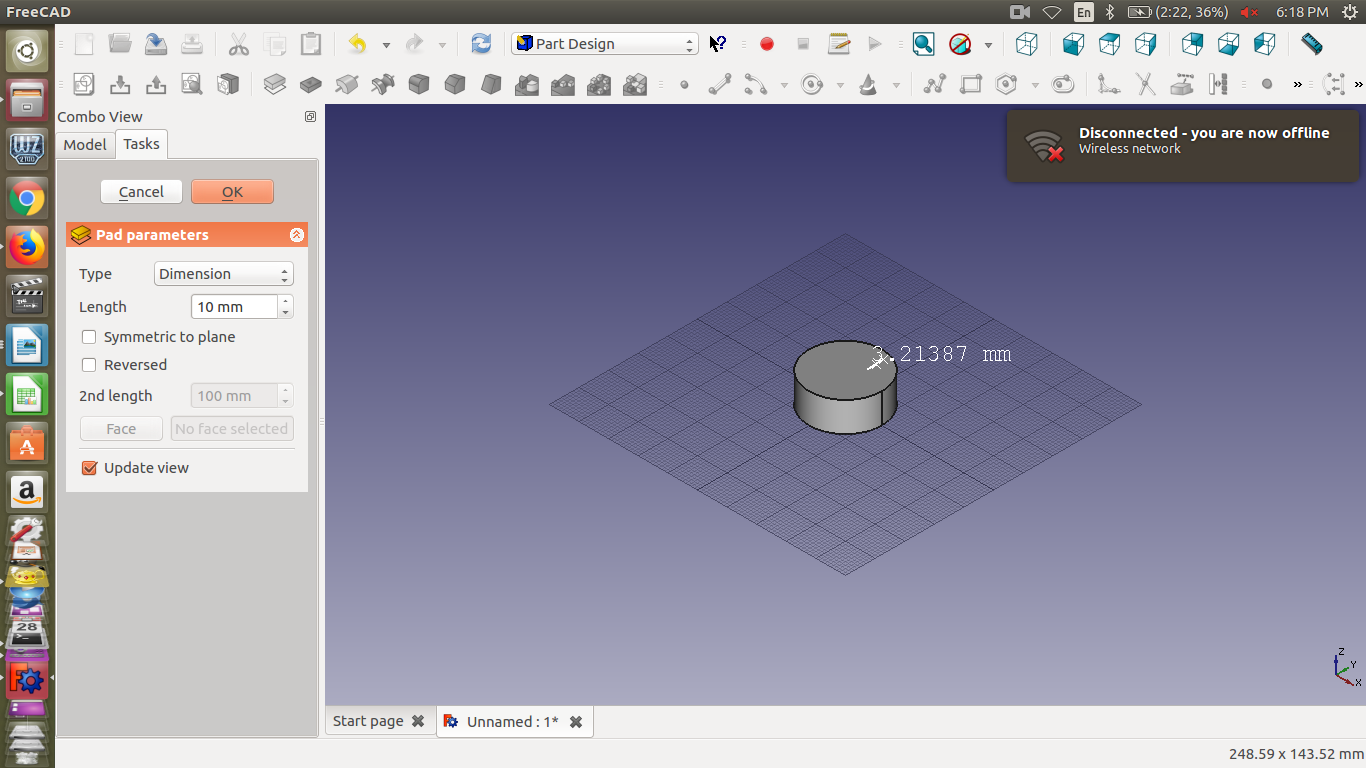This screenshot has height=768, width=1366.
Task: Click the Pad feature icon in toolbar
Action: tap(275, 85)
